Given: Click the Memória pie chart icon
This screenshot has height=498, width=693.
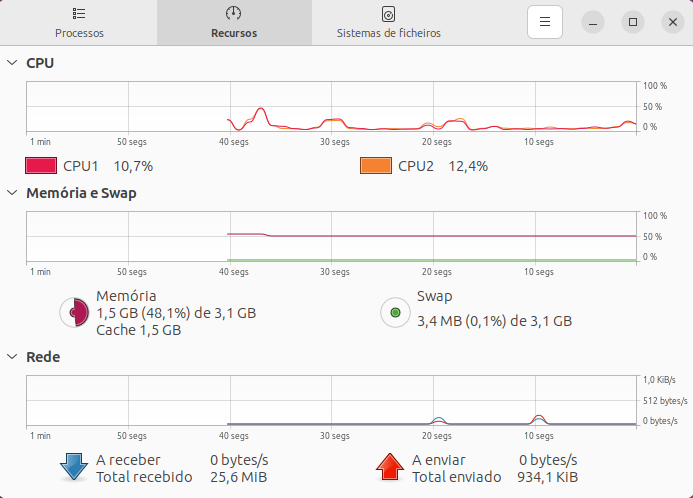Looking at the screenshot, I should (75, 313).
